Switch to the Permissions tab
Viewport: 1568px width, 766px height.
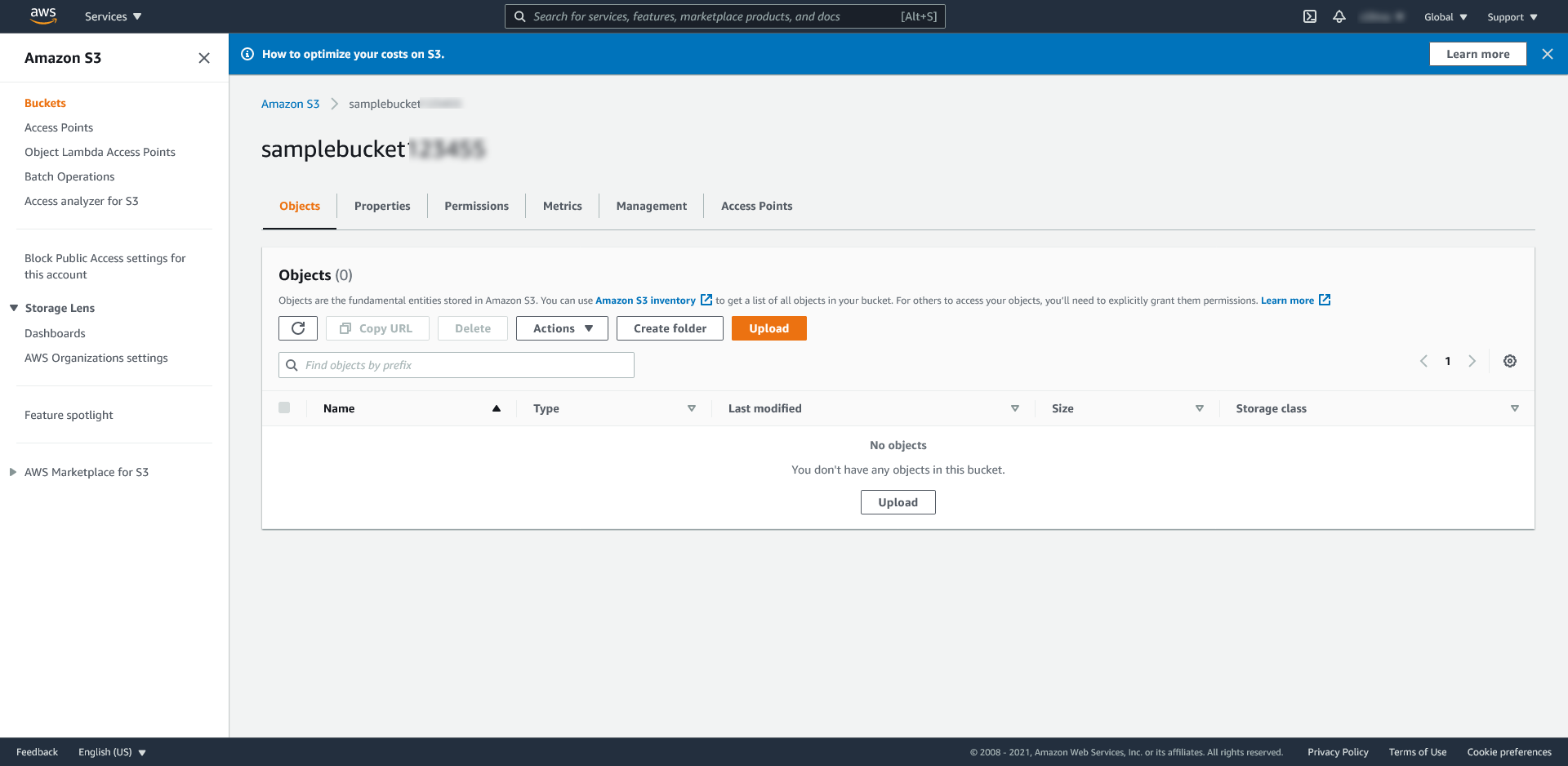(x=477, y=206)
